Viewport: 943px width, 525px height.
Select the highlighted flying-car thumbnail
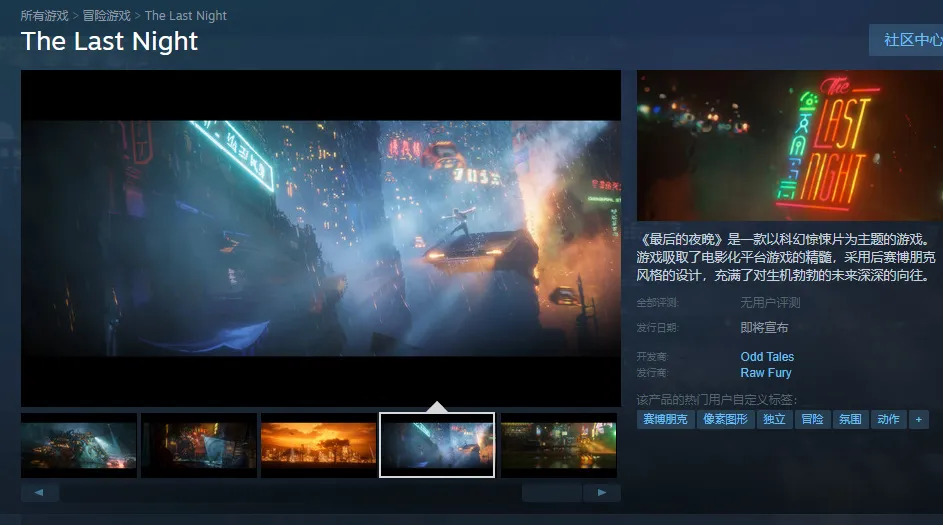[437, 445]
